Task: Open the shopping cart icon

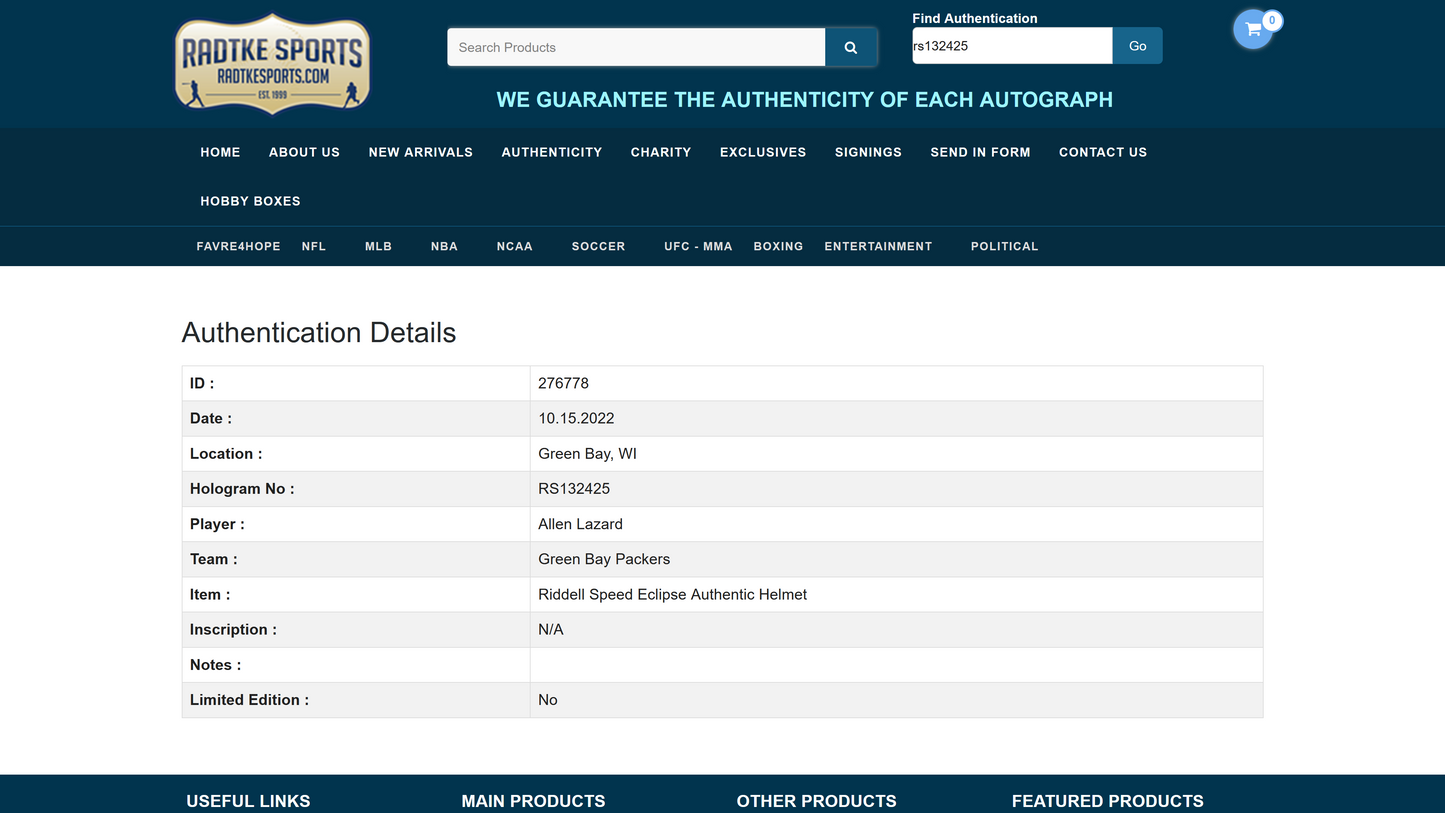Action: pyautogui.click(x=1253, y=29)
